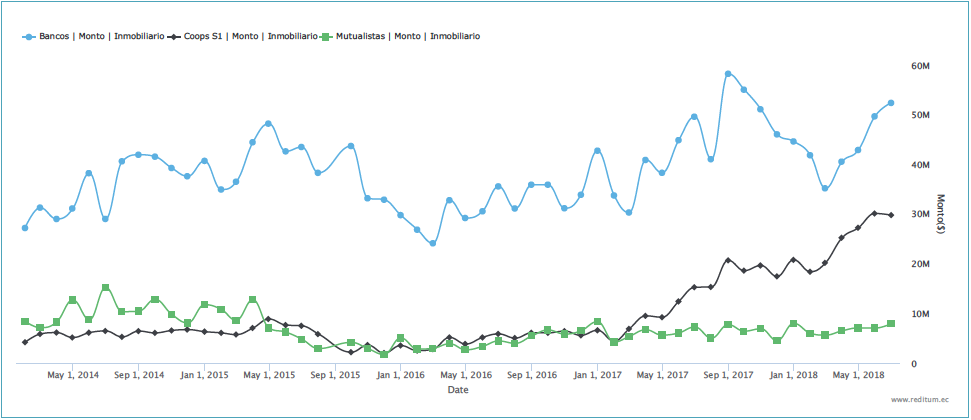Screen dimensions: 971x420
Task: Click the black diamond Coops S1 legend marker
Action: [x=175, y=36]
